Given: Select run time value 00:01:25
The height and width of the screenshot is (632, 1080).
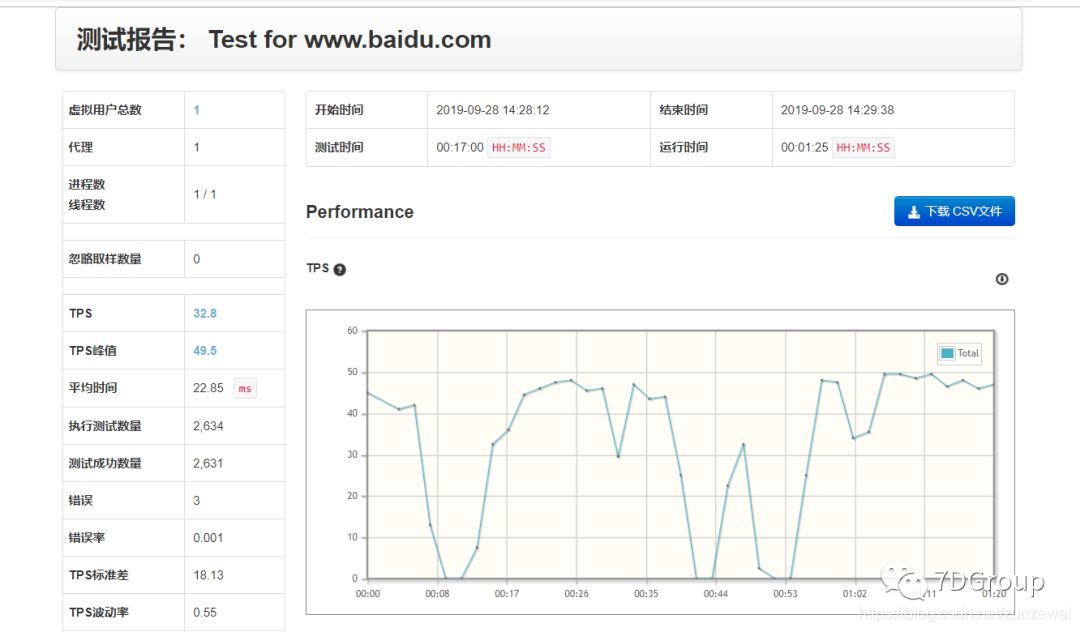Looking at the screenshot, I should pyautogui.click(x=804, y=147).
